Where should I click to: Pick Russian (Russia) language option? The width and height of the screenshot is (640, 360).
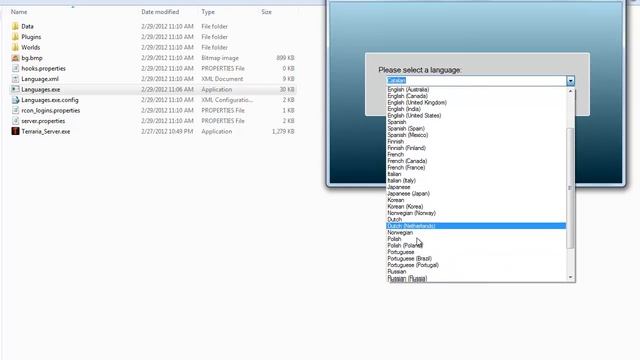click(x=407, y=278)
